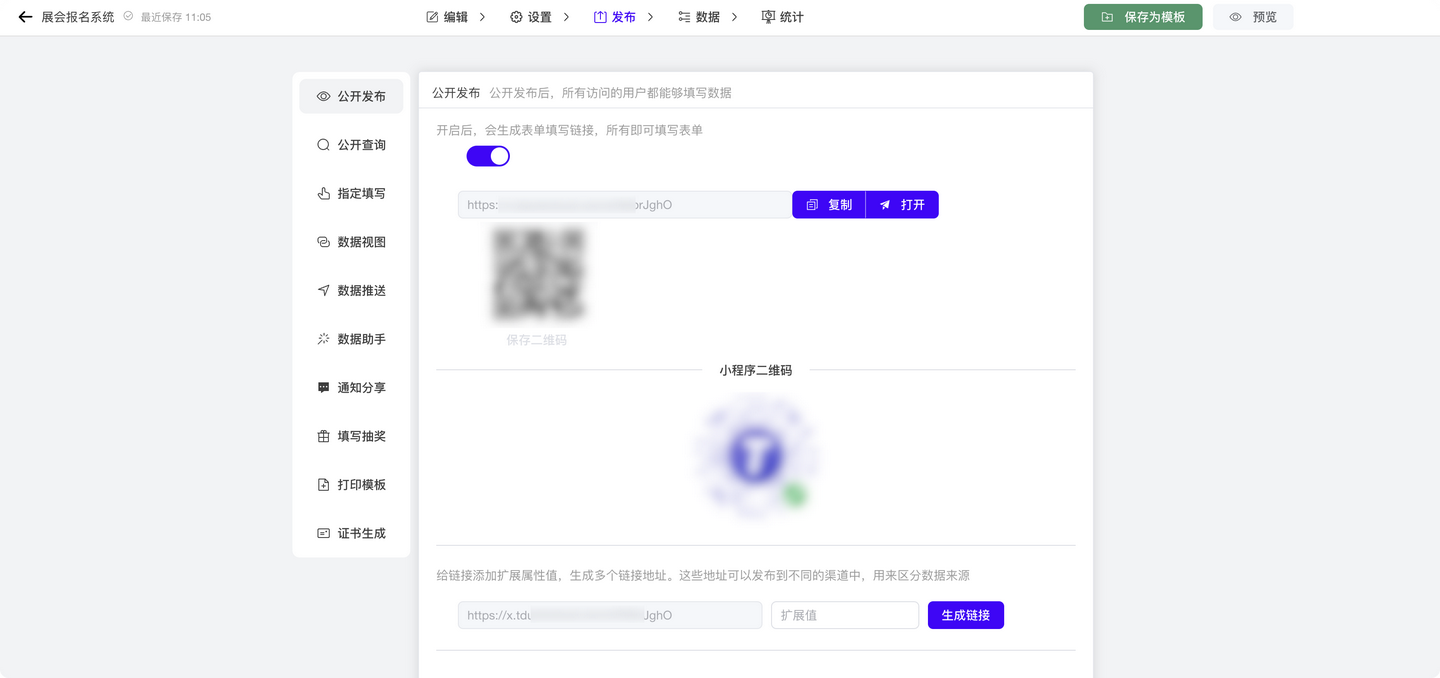1440x678 pixels.
Task: Toggle the public publishing switch off
Action: pos(488,156)
